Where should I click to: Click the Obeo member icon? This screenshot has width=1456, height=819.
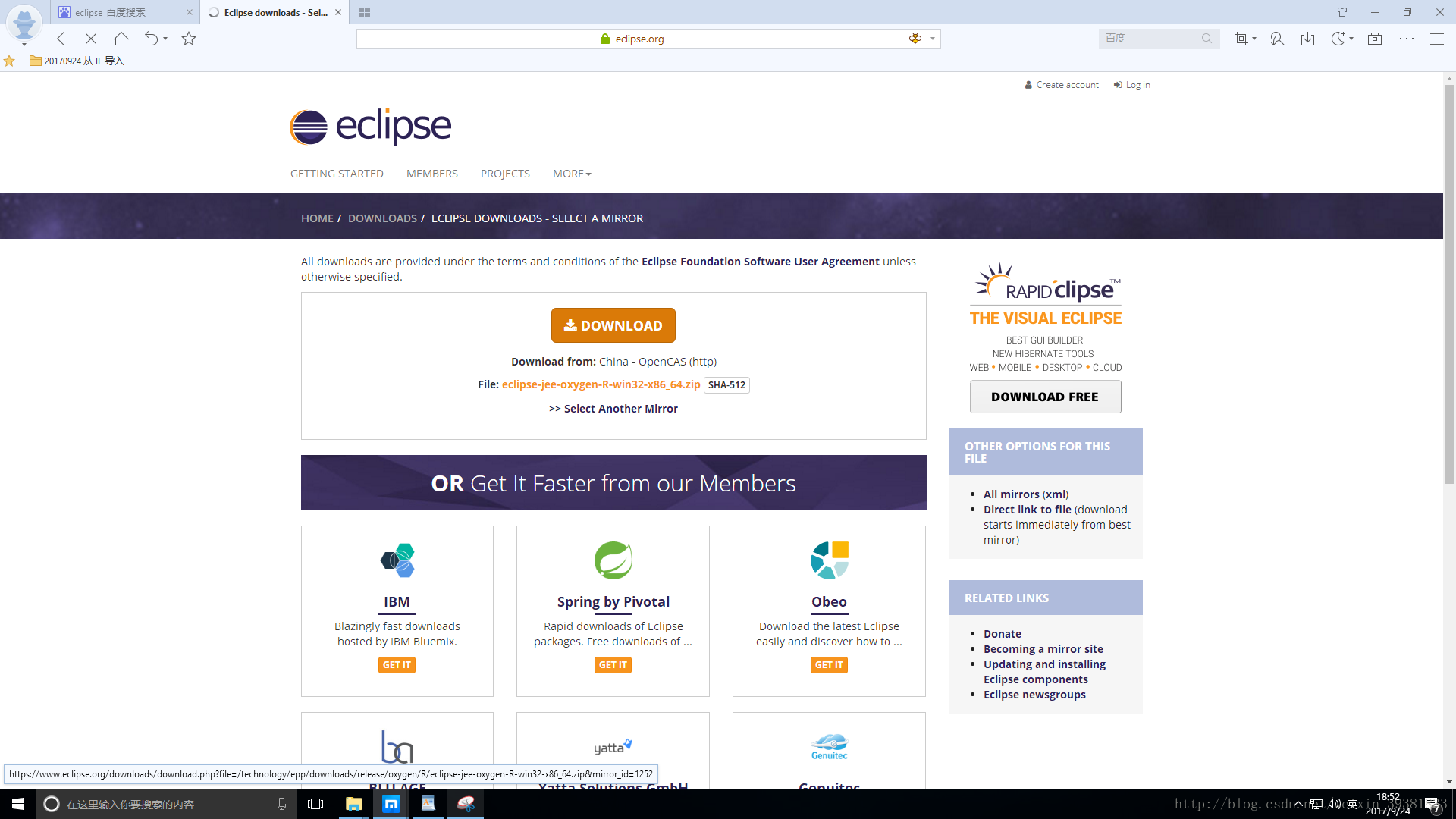[x=830, y=559]
